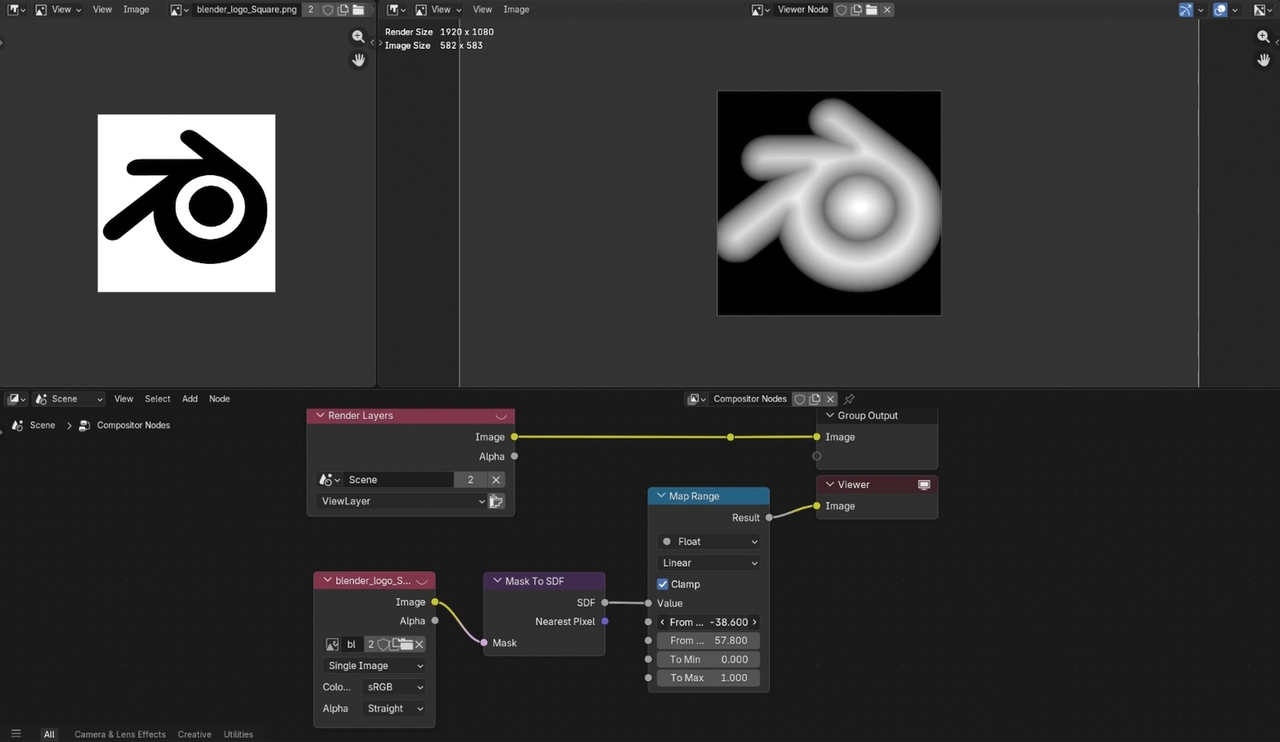Open image folder icon next to Viewer Node
The height and width of the screenshot is (742, 1280).
coord(872,10)
